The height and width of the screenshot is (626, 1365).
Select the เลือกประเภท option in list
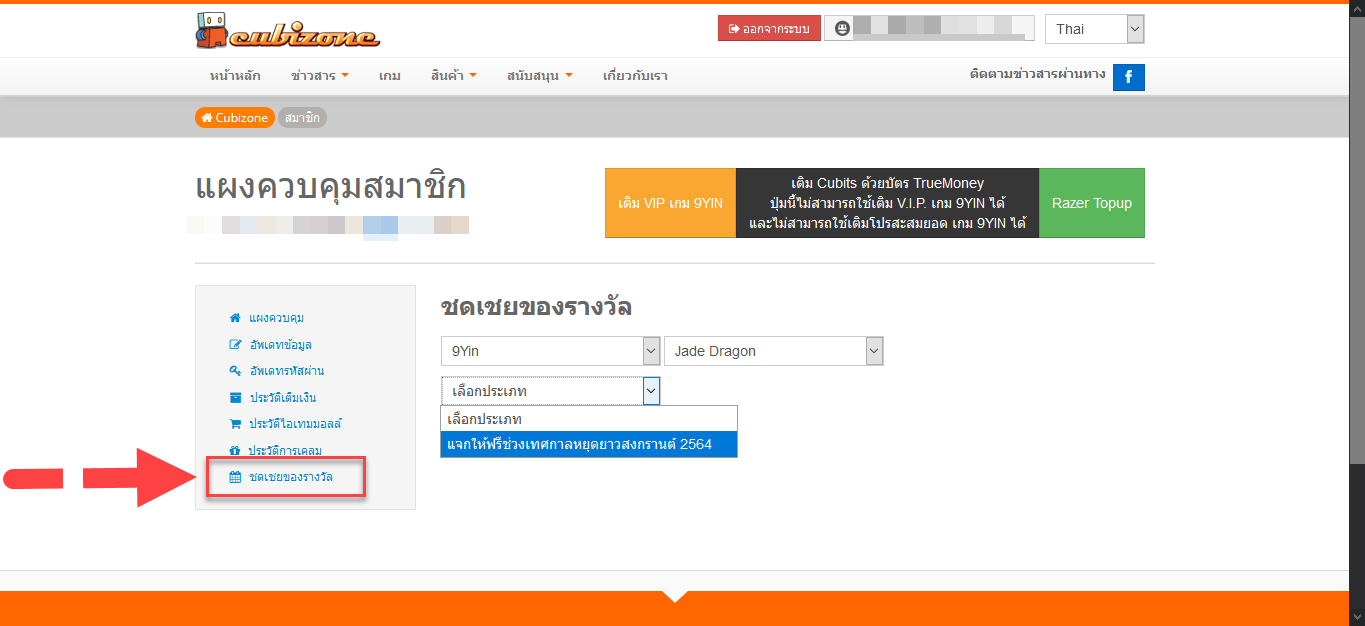pyautogui.click(x=588, y=419)
